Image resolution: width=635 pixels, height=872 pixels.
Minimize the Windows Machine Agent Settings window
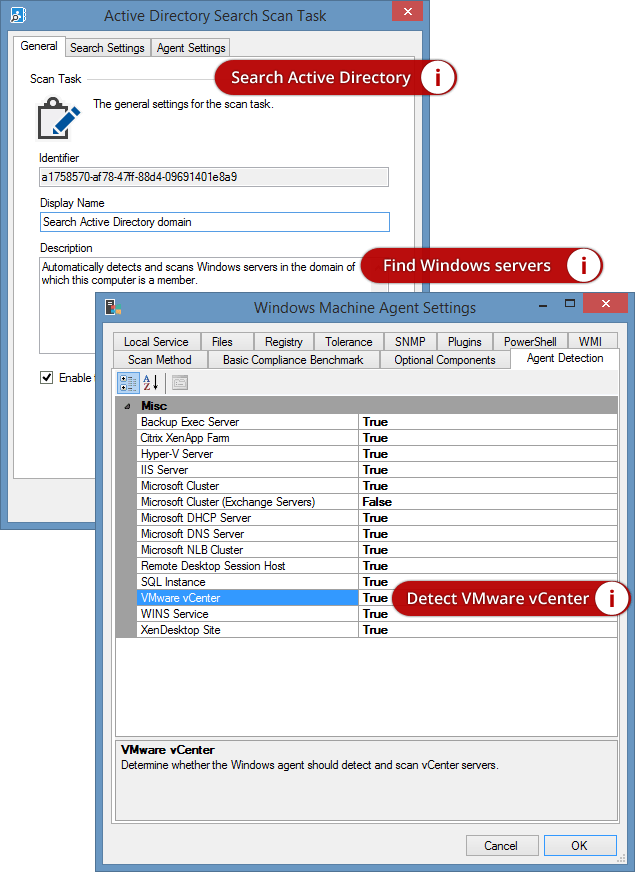[543, 305]
